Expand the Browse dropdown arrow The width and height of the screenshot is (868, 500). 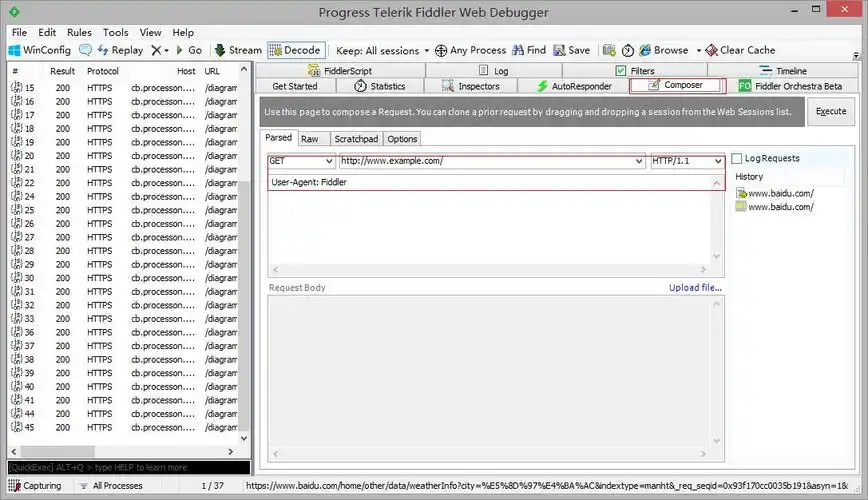[x=699, y=50]
